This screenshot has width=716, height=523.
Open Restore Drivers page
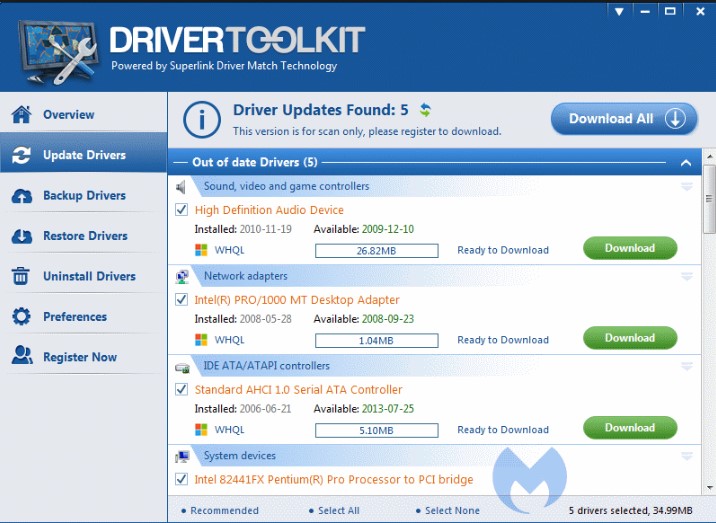(84, 236)
